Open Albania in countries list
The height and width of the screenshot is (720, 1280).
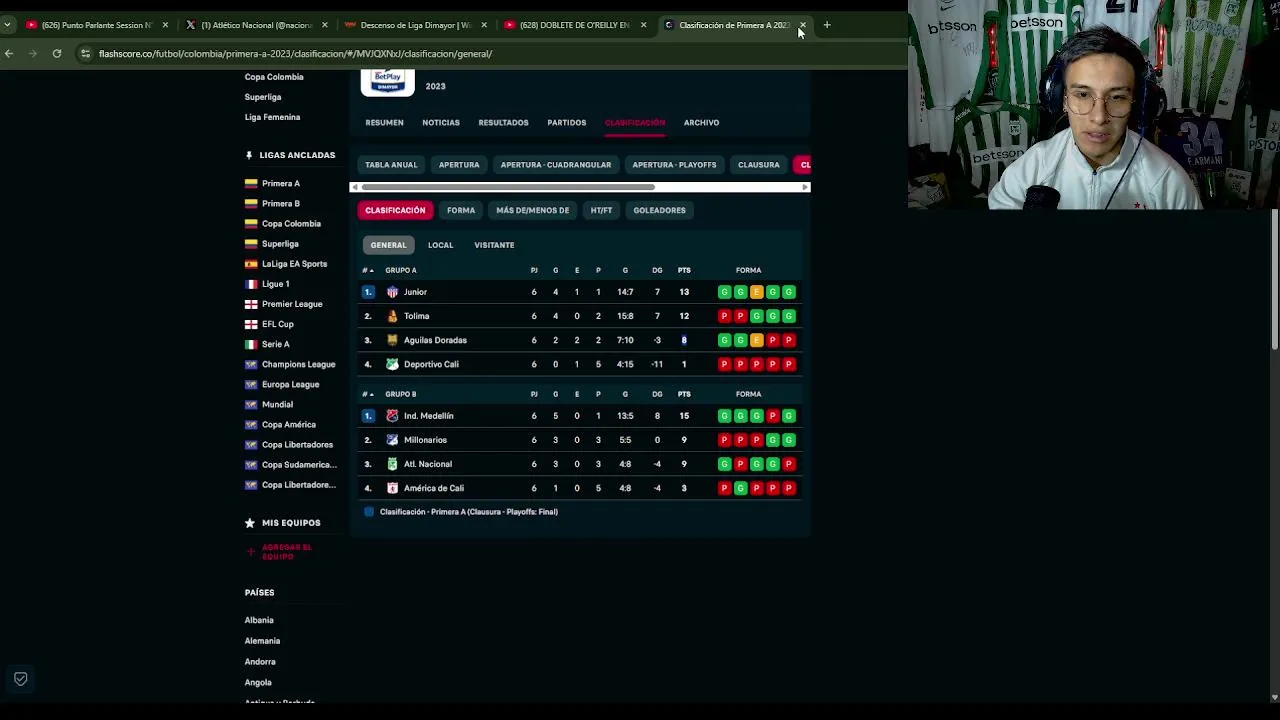coord(259,620)
